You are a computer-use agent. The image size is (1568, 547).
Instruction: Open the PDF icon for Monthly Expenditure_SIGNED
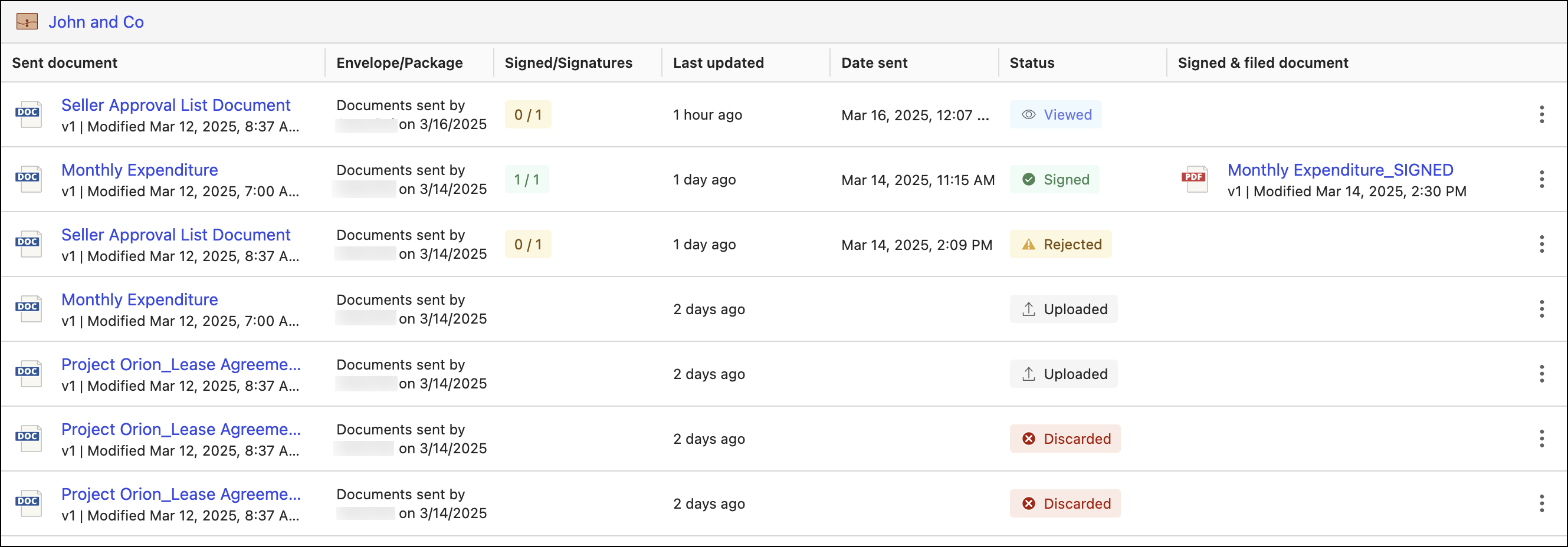click(1195, 180)
